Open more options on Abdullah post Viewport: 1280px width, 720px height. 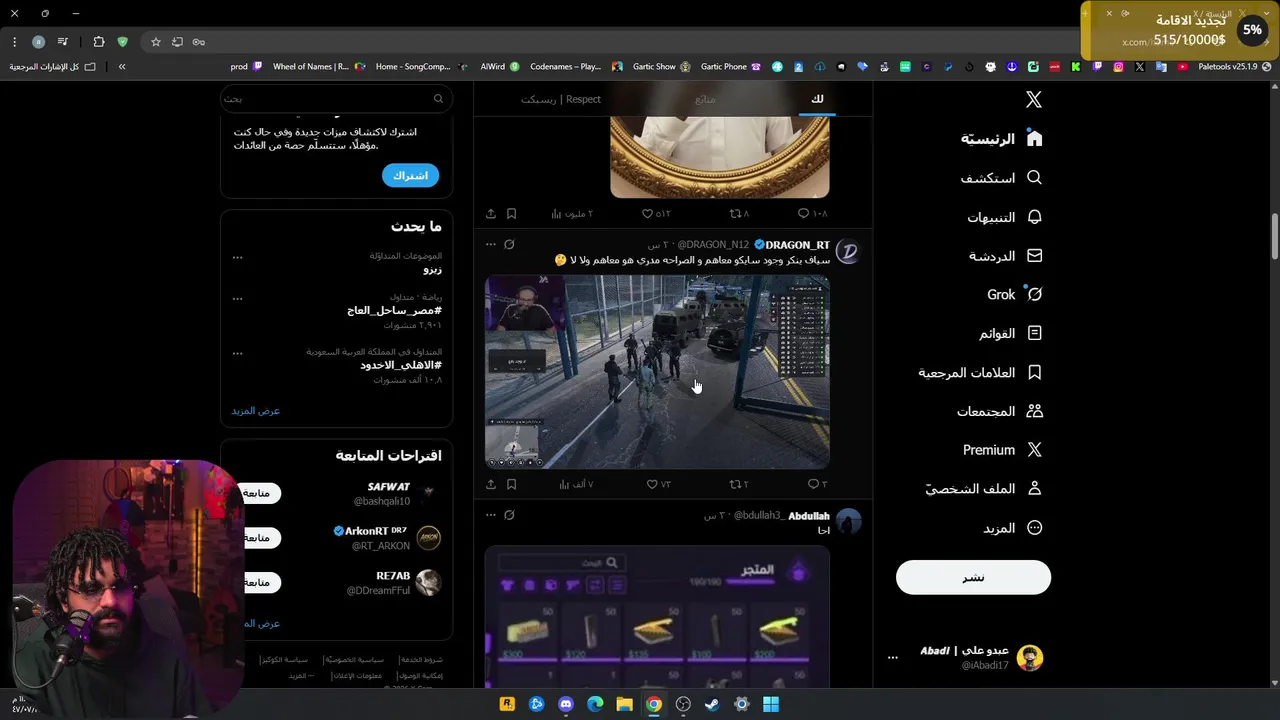click(490, 515)
